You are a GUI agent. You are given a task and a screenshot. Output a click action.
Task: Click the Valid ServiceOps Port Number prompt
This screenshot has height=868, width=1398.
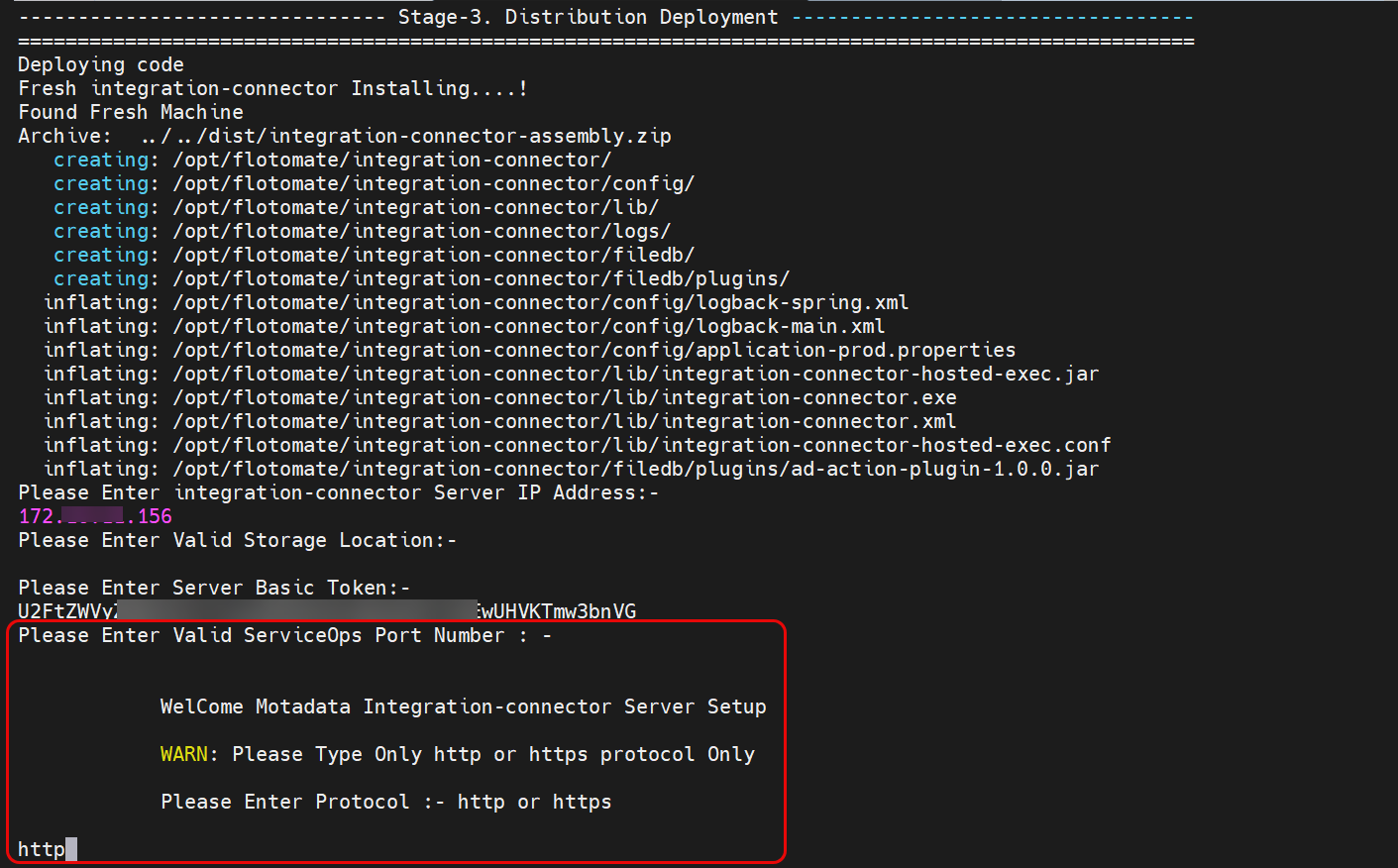[x=285, y=635]
